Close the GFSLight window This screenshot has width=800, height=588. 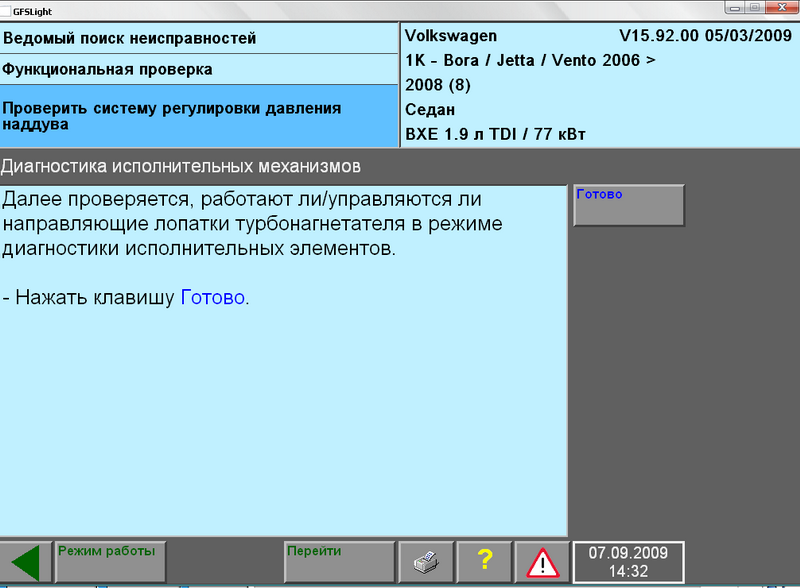point(782,7)
